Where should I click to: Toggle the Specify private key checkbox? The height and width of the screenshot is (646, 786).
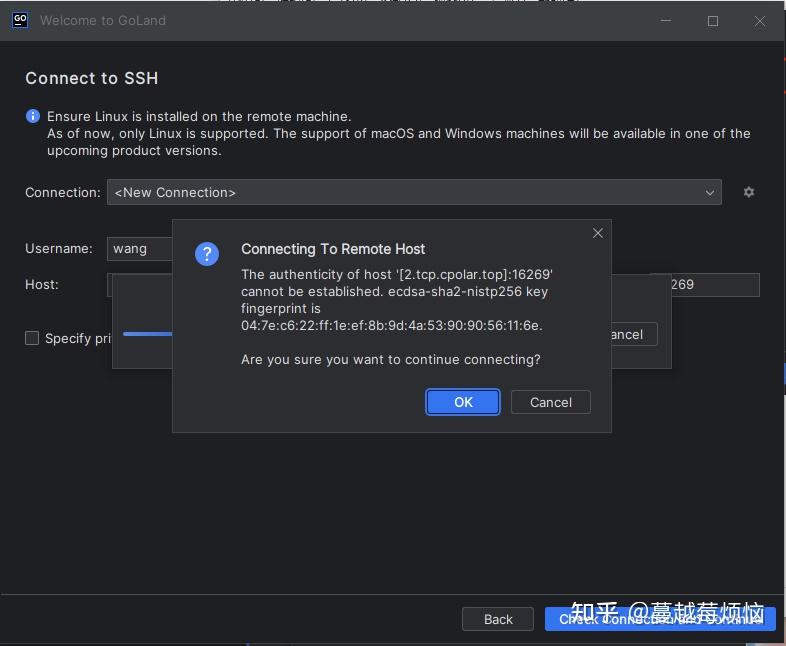pyautogui.click(x=33, y=338)
